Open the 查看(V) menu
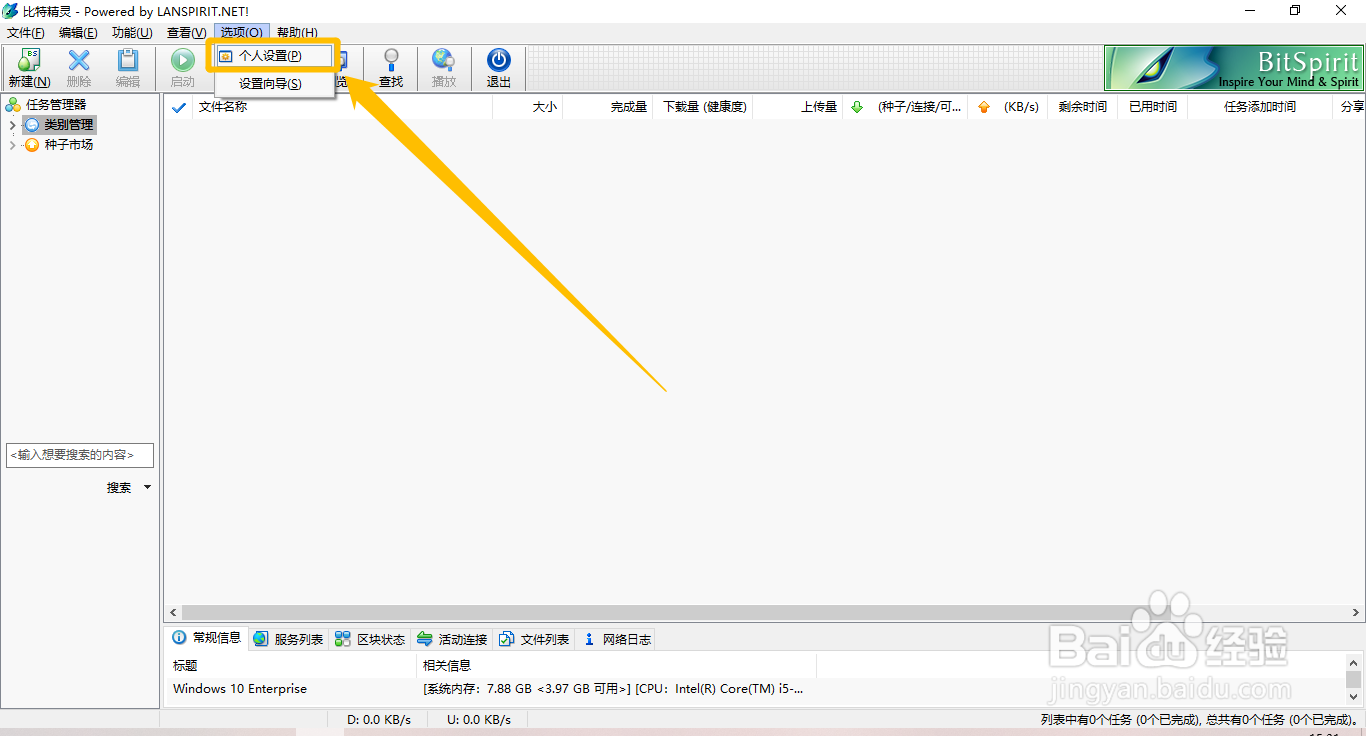Image resolution: width=1366 pixels, height=736 pixels. [186, 33]
